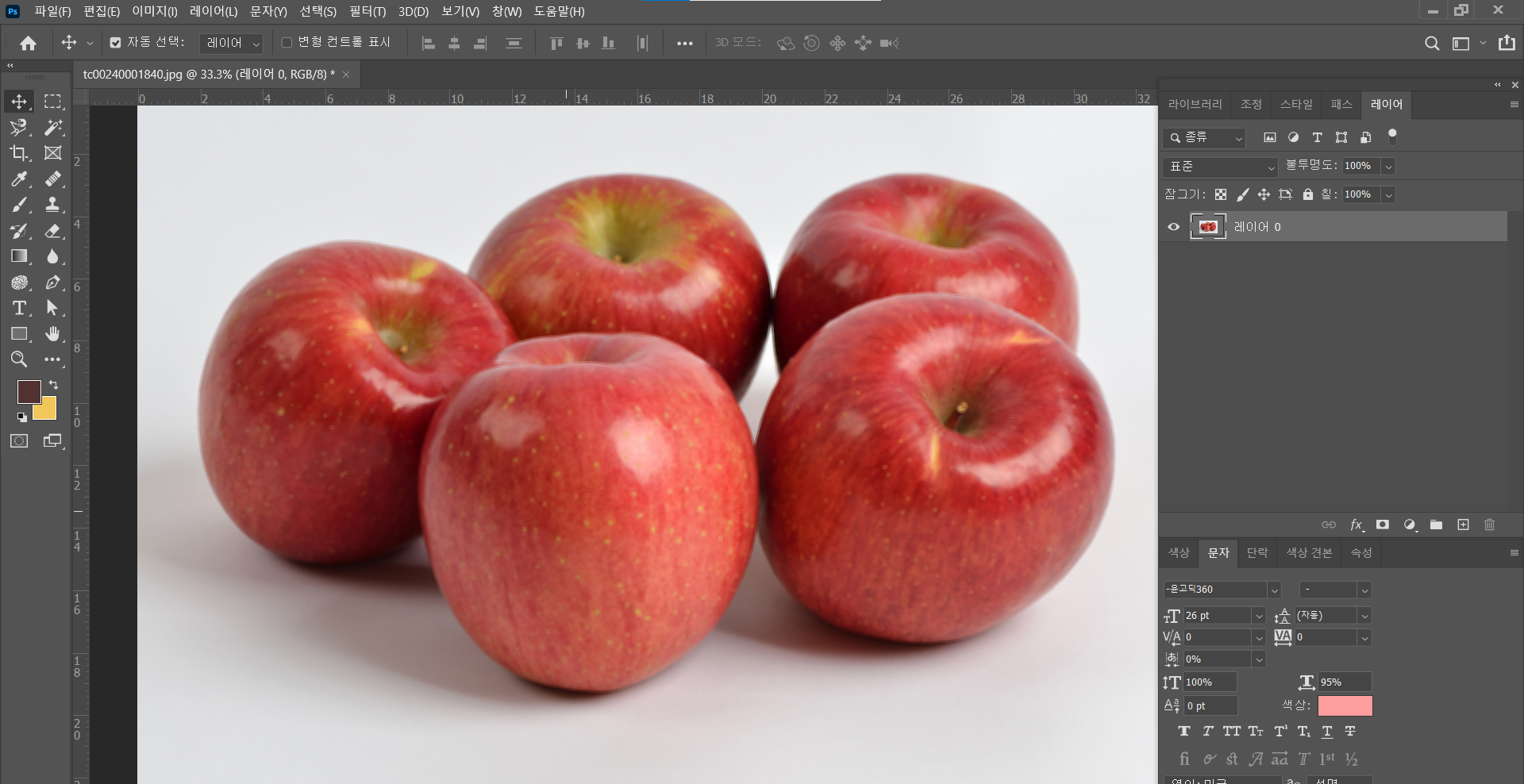
Task: Open the 종류 layer filter dropdown
Action: (x=1204, y=137)
